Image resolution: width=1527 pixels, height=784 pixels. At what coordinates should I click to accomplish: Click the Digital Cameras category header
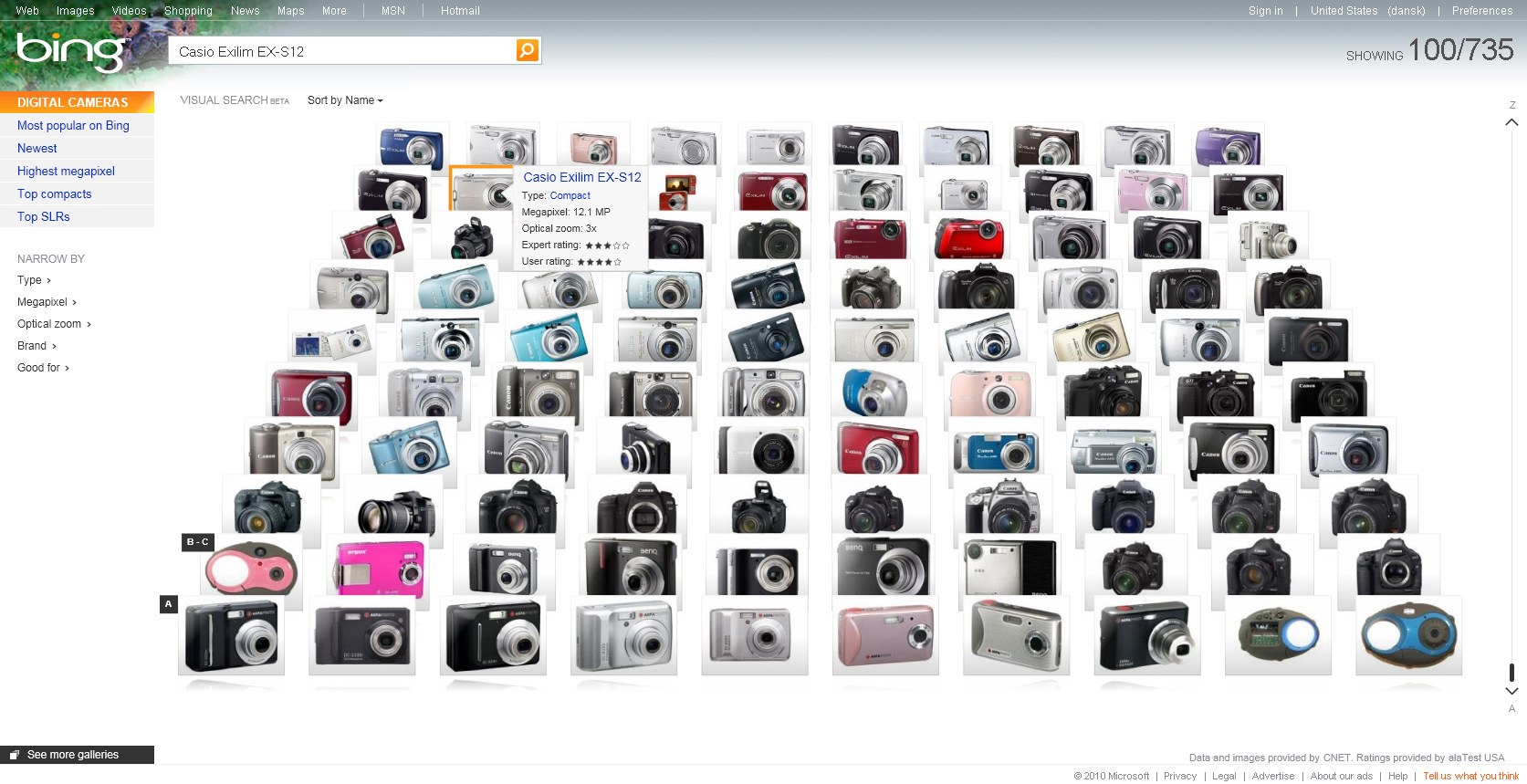coord(77,102)
